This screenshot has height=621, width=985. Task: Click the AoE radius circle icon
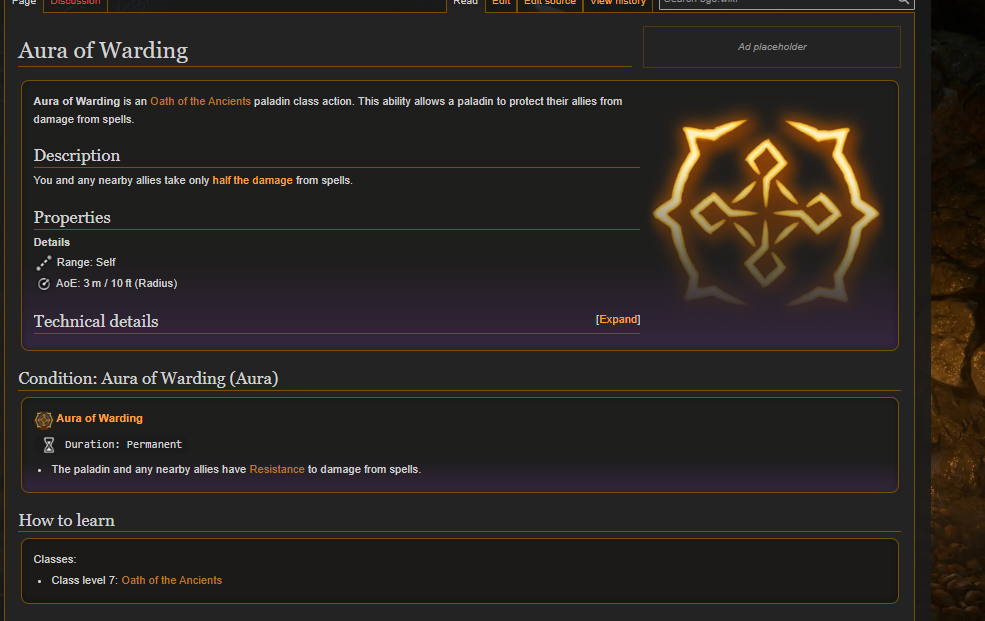pos(43,284)
